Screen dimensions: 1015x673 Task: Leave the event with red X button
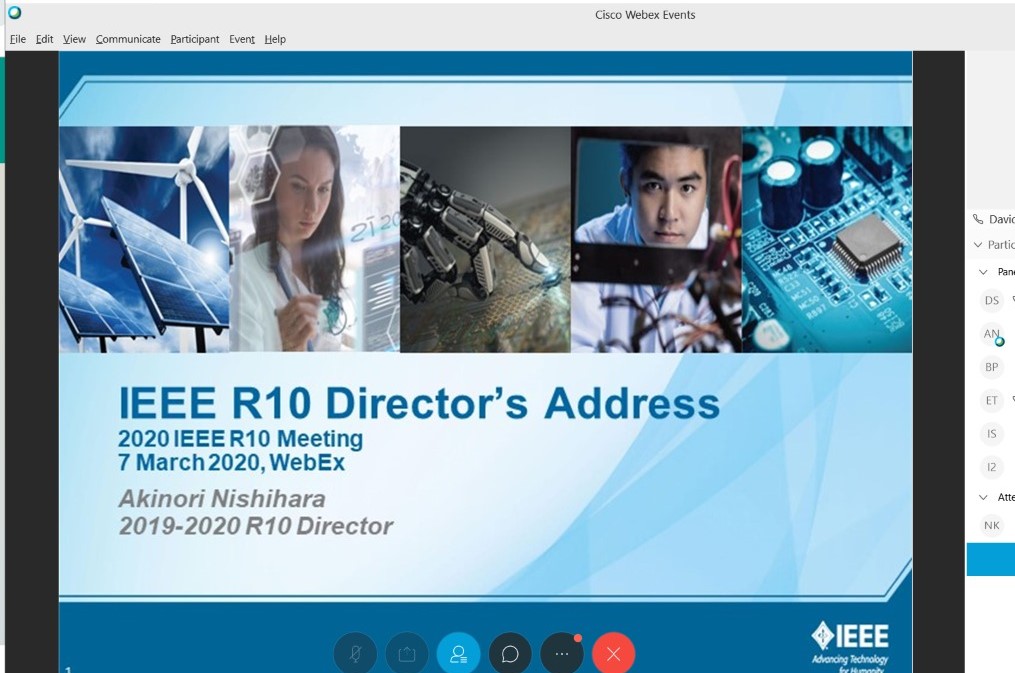click(614, 654)
